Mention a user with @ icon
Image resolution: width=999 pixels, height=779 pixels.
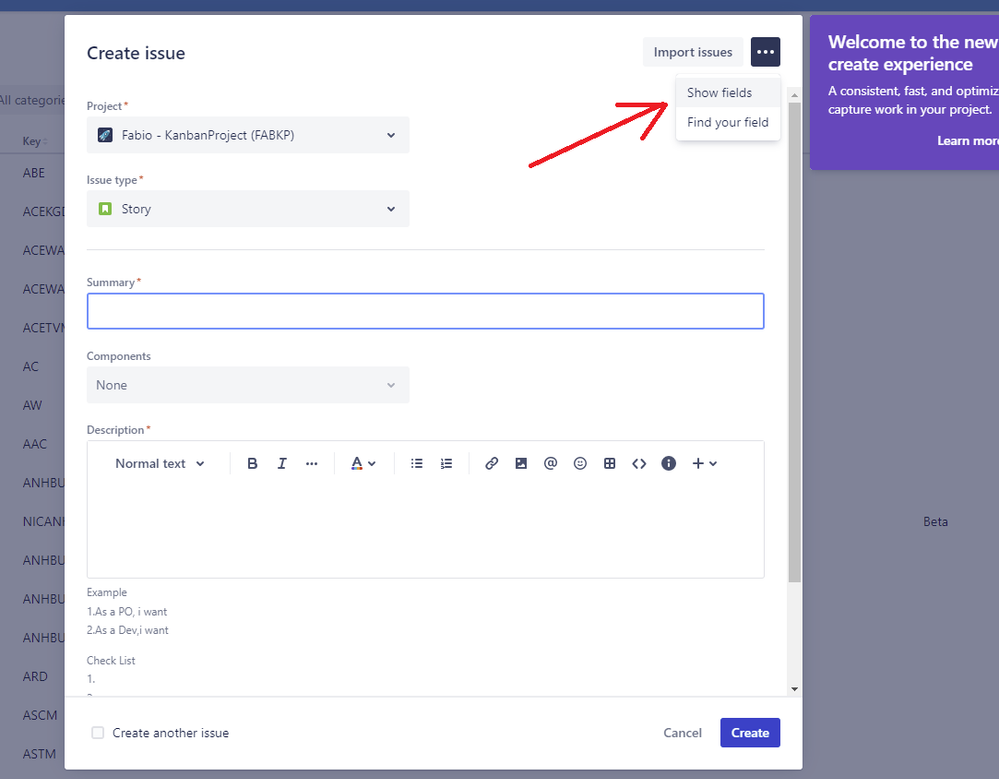(550, 464)
